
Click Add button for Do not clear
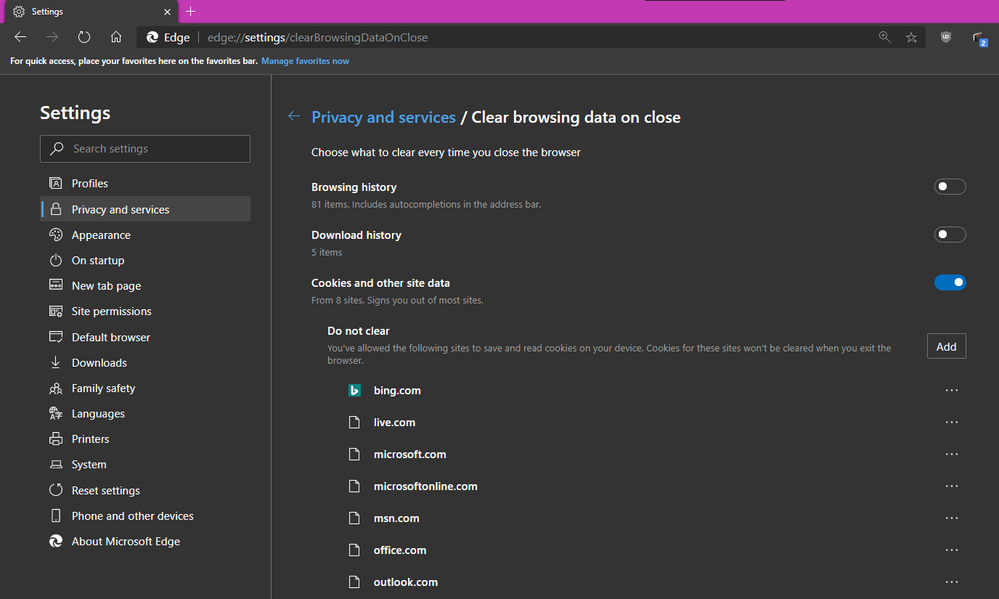click(x=946, y=346)
